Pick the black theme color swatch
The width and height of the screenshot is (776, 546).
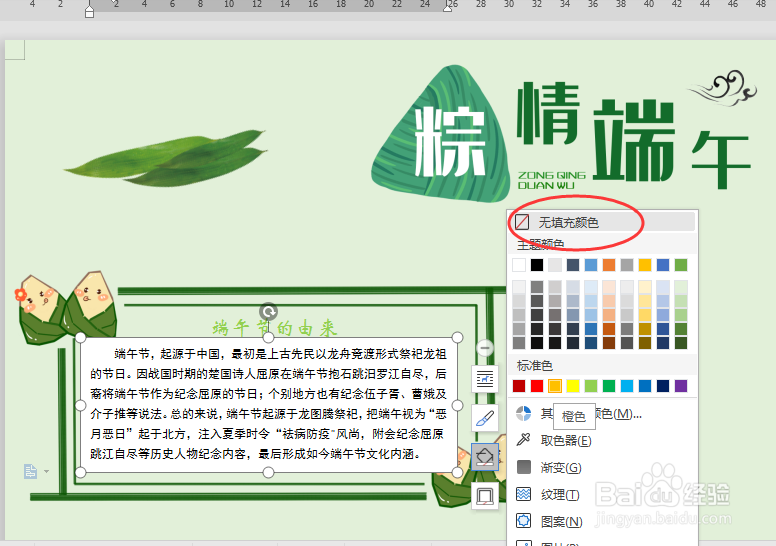coord(536,265)
